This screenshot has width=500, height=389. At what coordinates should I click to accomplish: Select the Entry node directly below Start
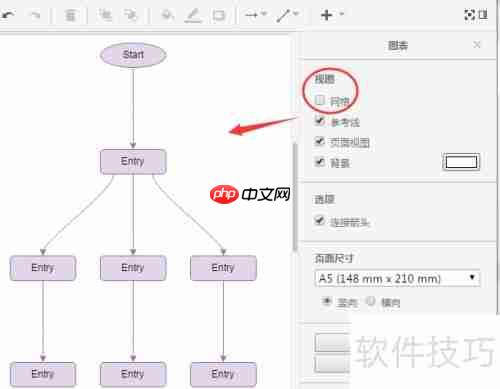133,162
